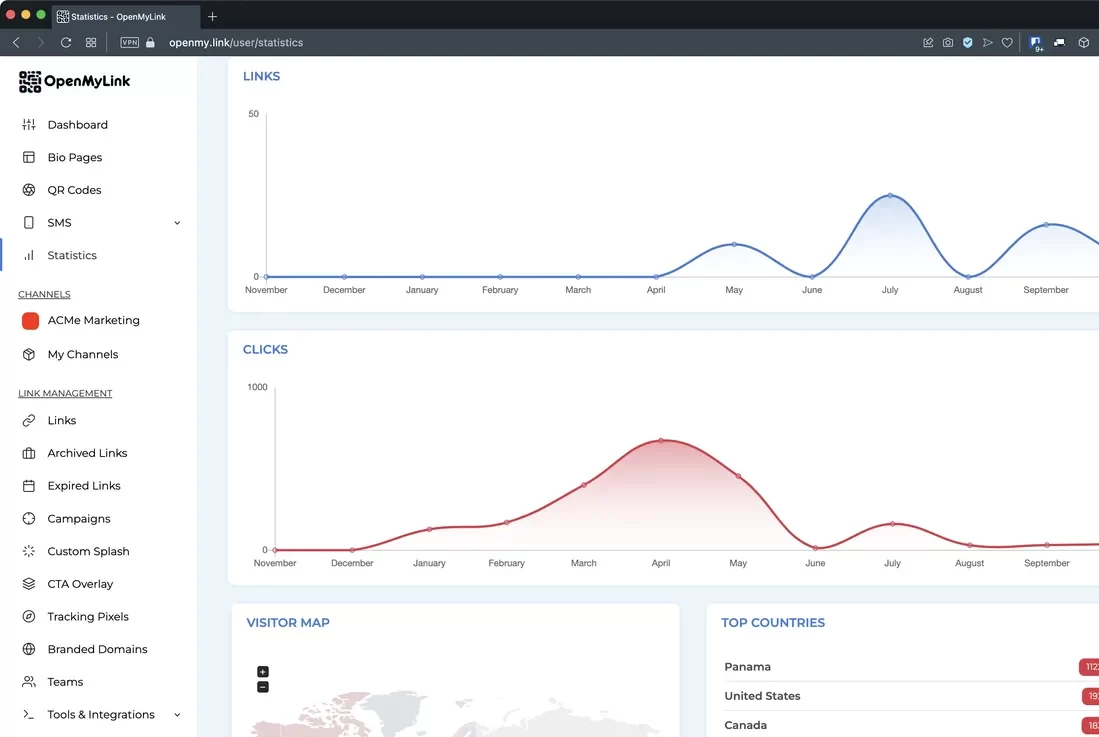
Task: Open Branded Domains globe icon
Action: coord(29,649)
